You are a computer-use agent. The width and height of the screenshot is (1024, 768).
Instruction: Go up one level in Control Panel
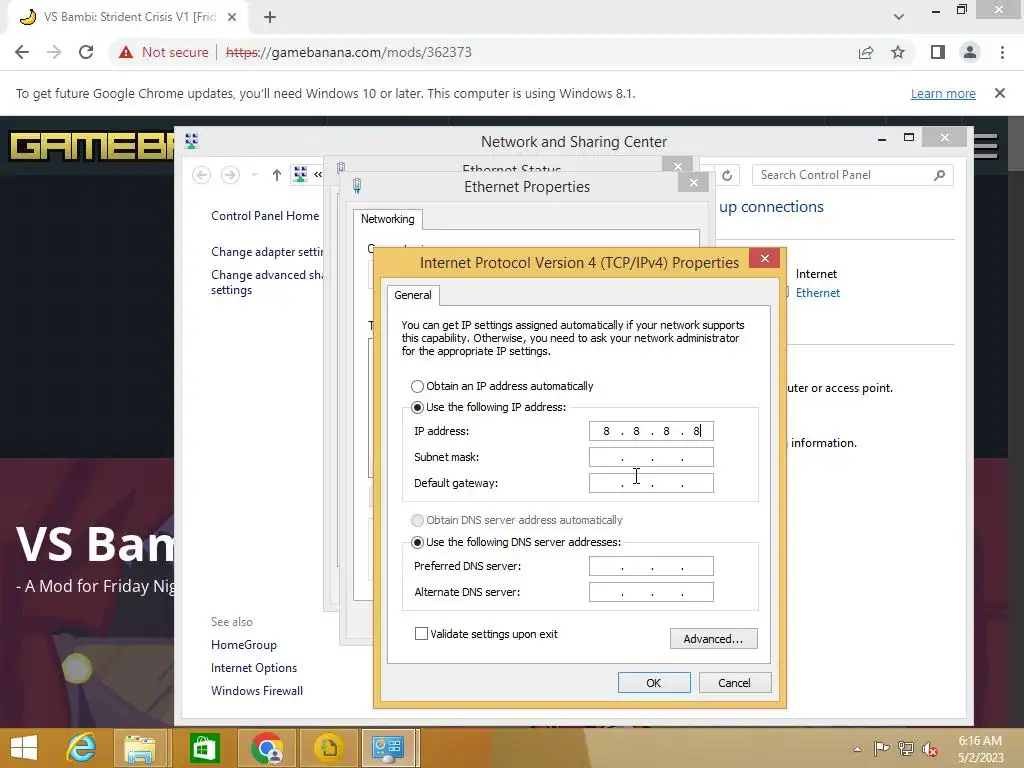(276, 175)
